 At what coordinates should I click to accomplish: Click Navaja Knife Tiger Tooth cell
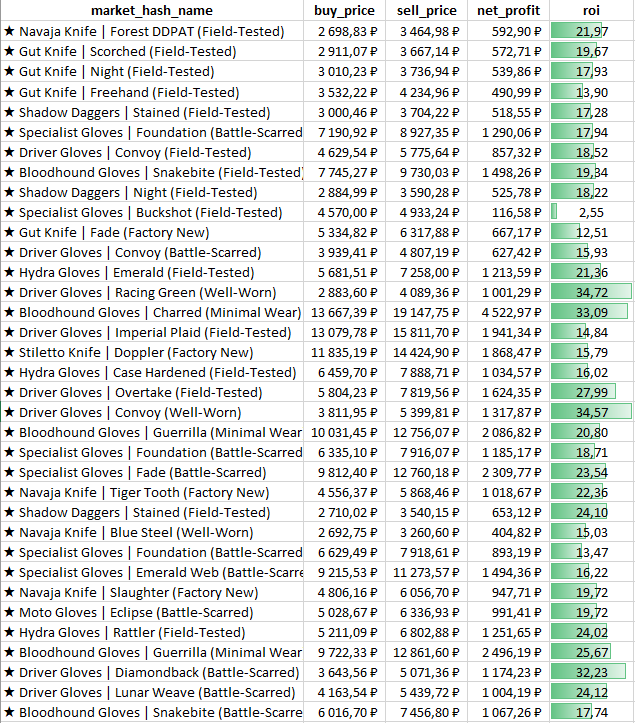click(152, 492)
